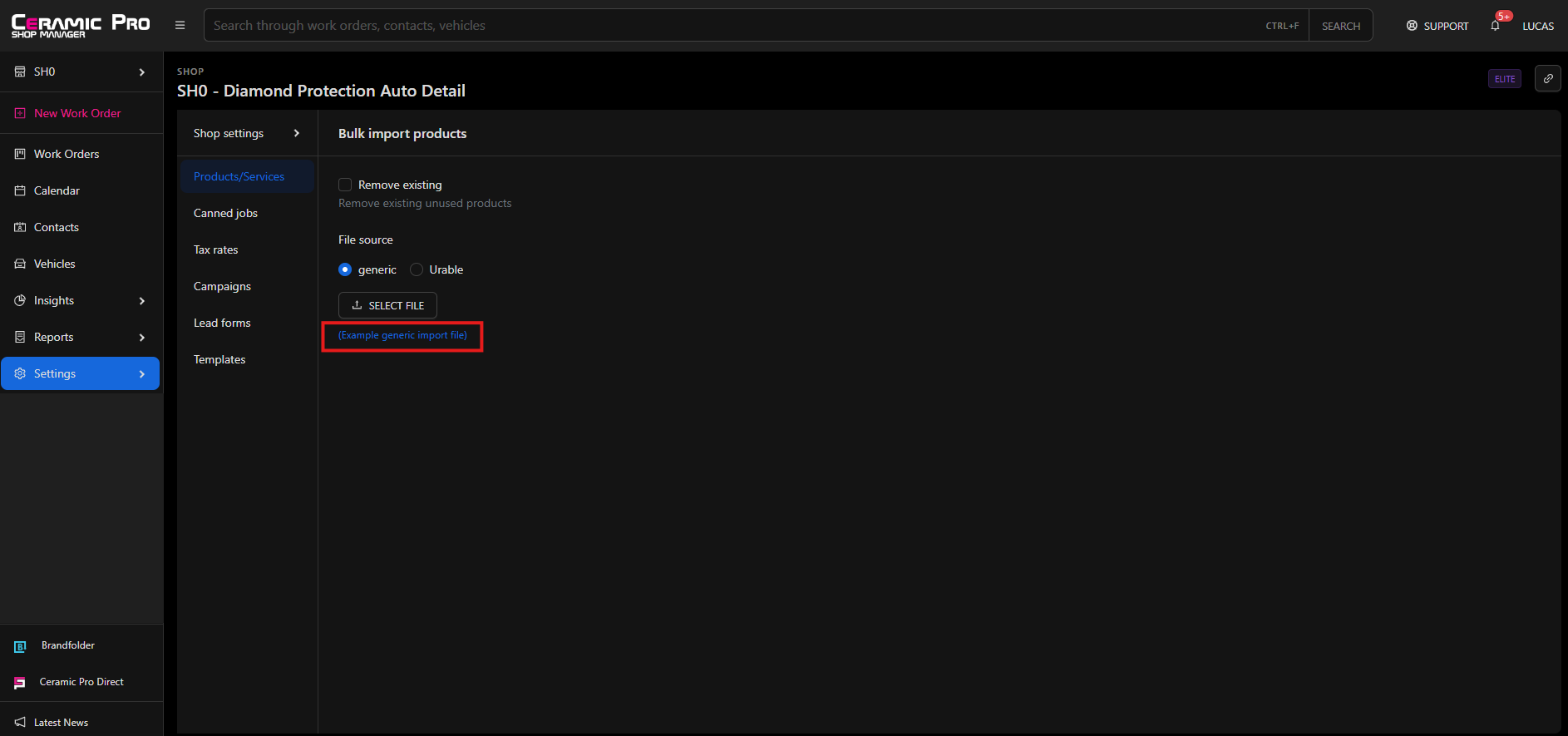This screenshot has height=736, width=1568.
Task: Click the ELITE plan badge
Action: click(x=1505, y=79)
